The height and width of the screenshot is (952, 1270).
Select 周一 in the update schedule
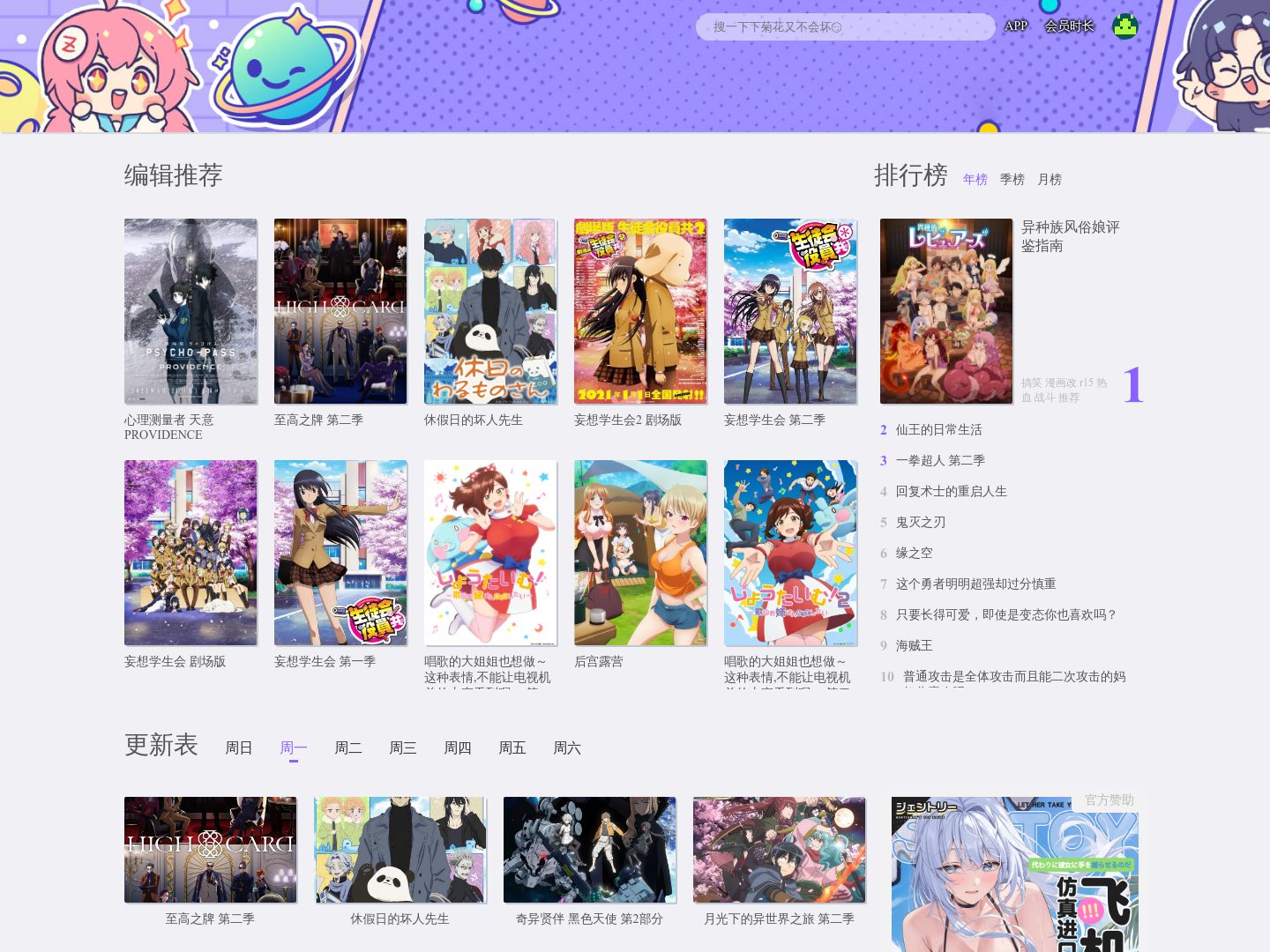(294, 747)
